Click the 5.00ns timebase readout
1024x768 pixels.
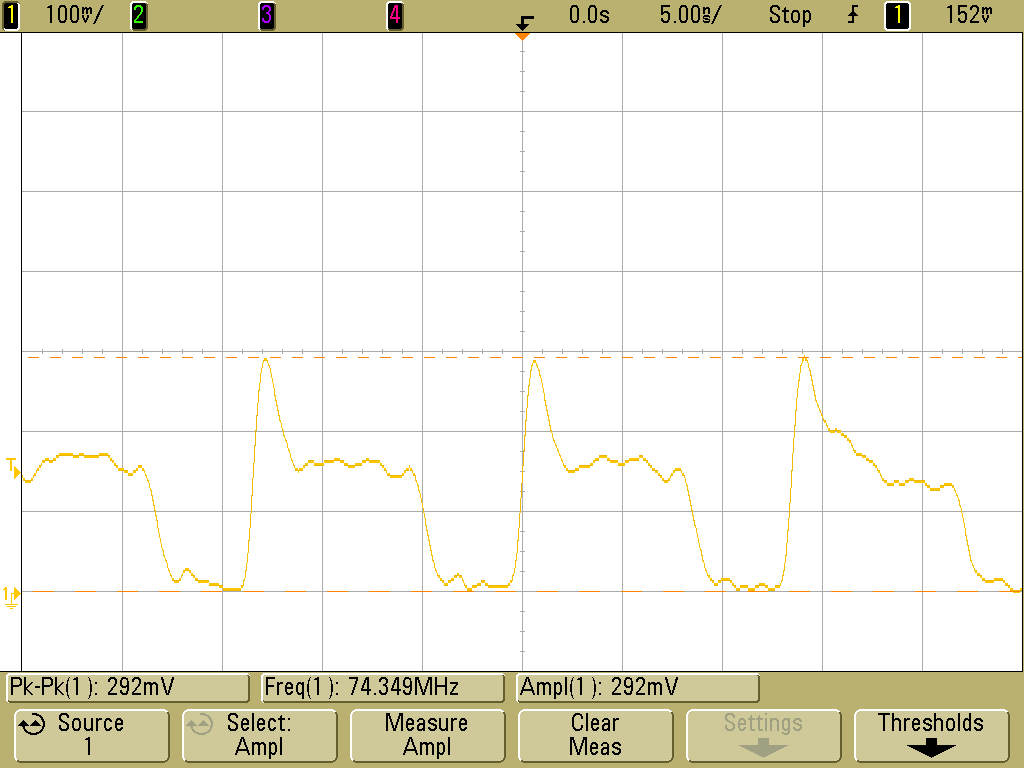[690, 15]
